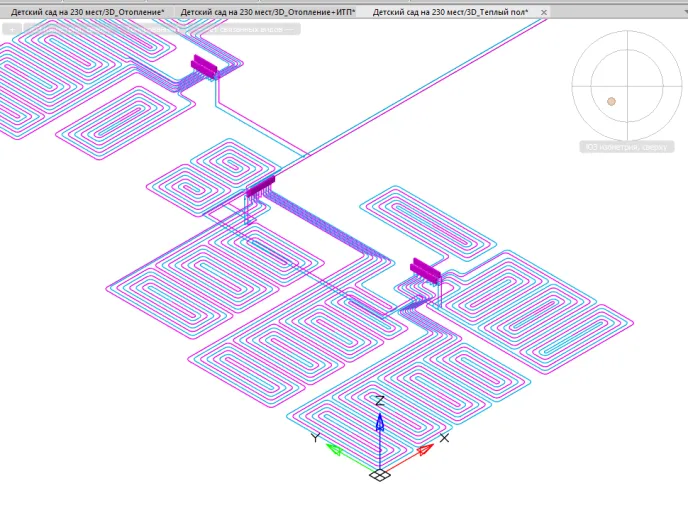The width and height of the screenshot is (688, 530).
Task: Open the 3D_Отопление+ИТП document tab
Action: pyautogui.click(x=268, y=12)
